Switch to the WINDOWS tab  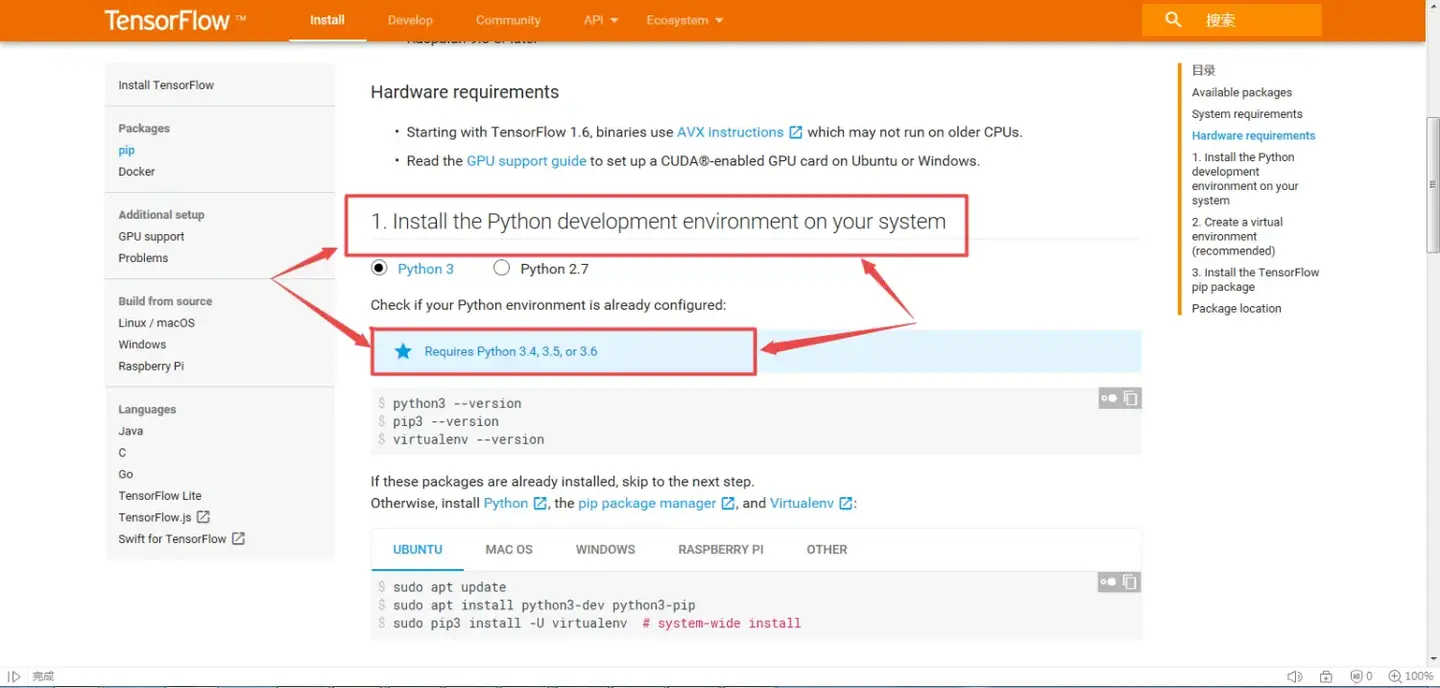[x=605, y=549]
